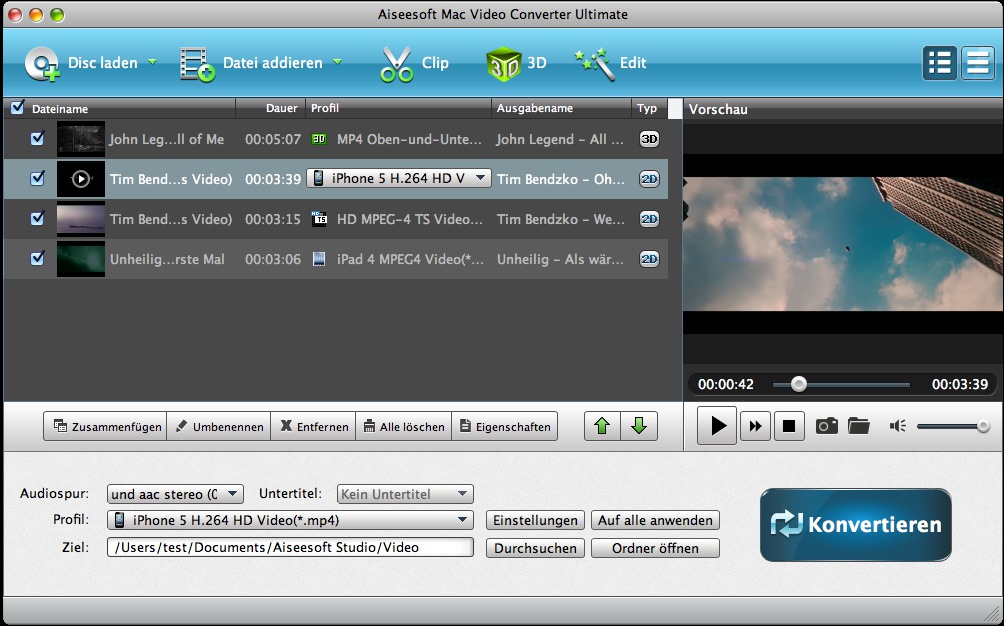Screen dimensions: 1004x626
Task: Stop the preview playback
Action: pos(789,426)
